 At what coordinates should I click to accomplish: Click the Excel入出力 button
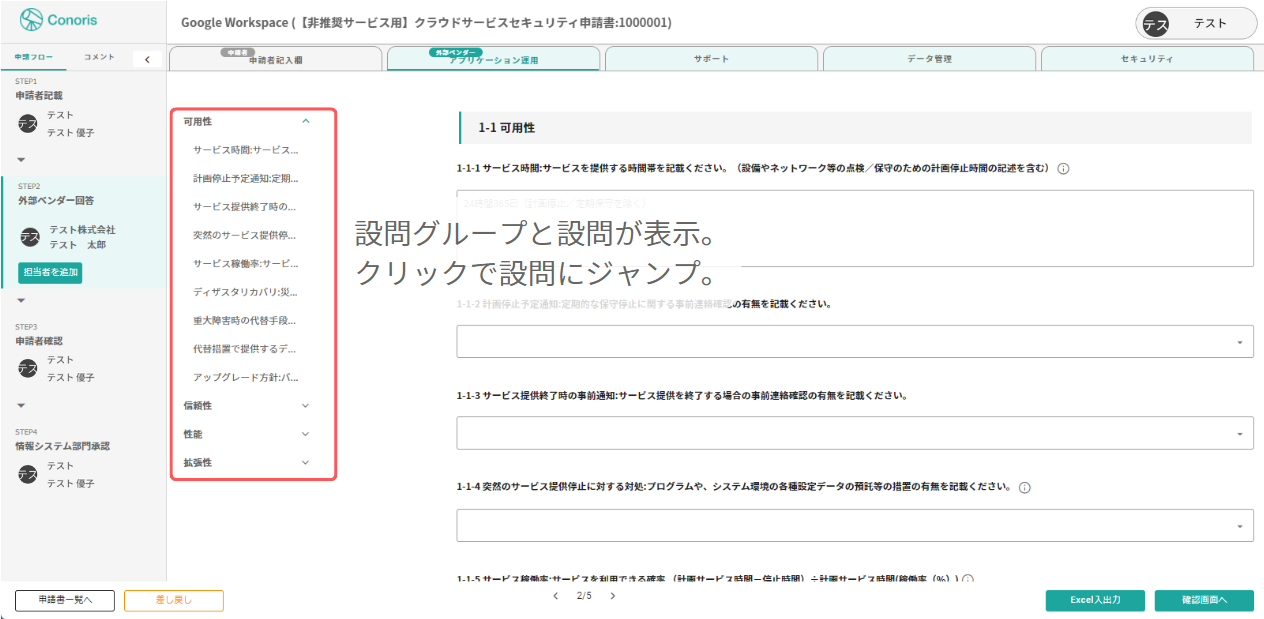1095,600
